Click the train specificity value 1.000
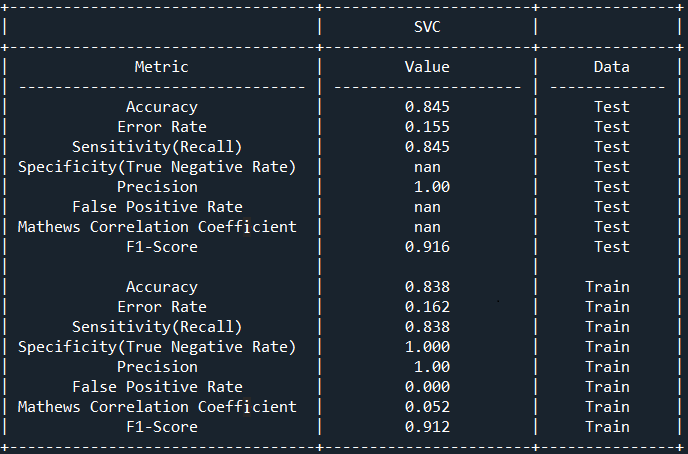Image resolution: width=688 pixels, height=454 pixels. click(427, 347)
